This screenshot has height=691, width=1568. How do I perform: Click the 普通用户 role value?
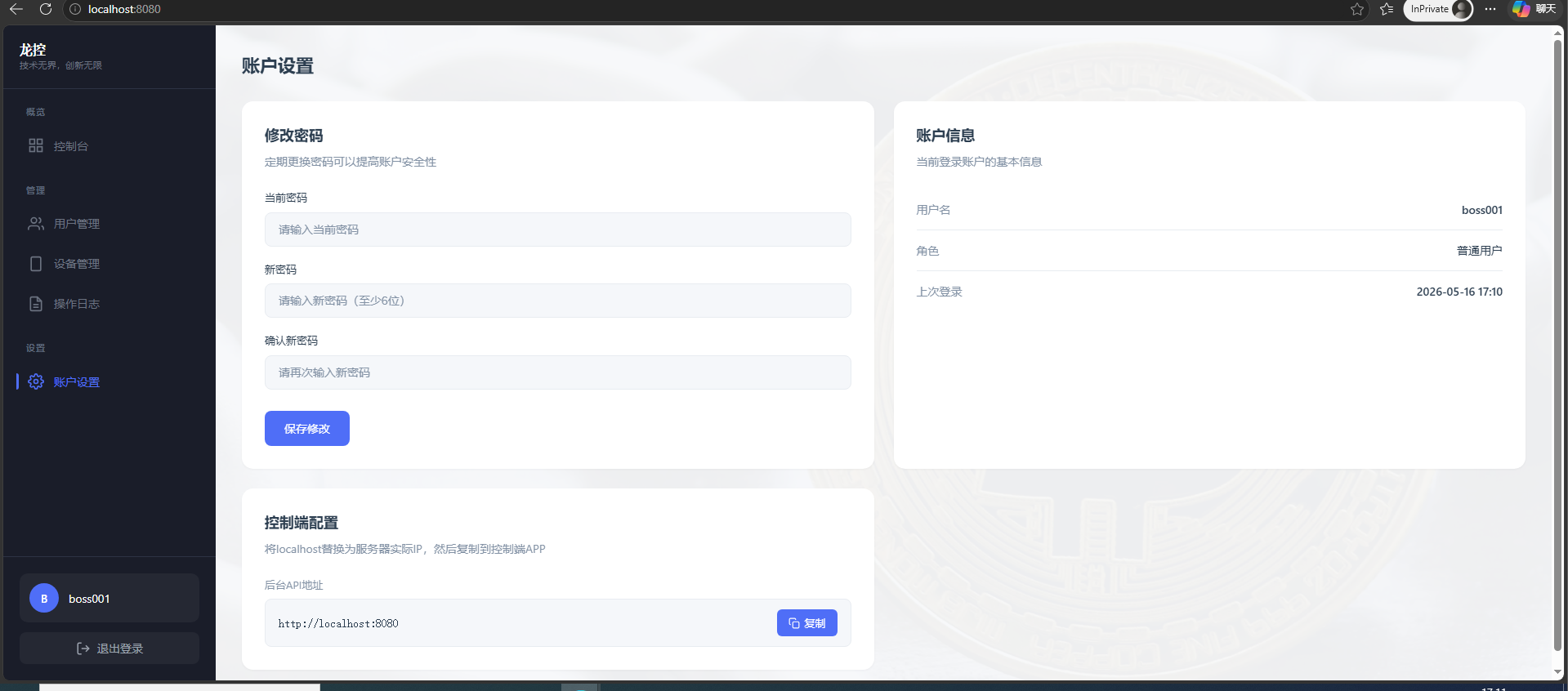click(1480, 251)
